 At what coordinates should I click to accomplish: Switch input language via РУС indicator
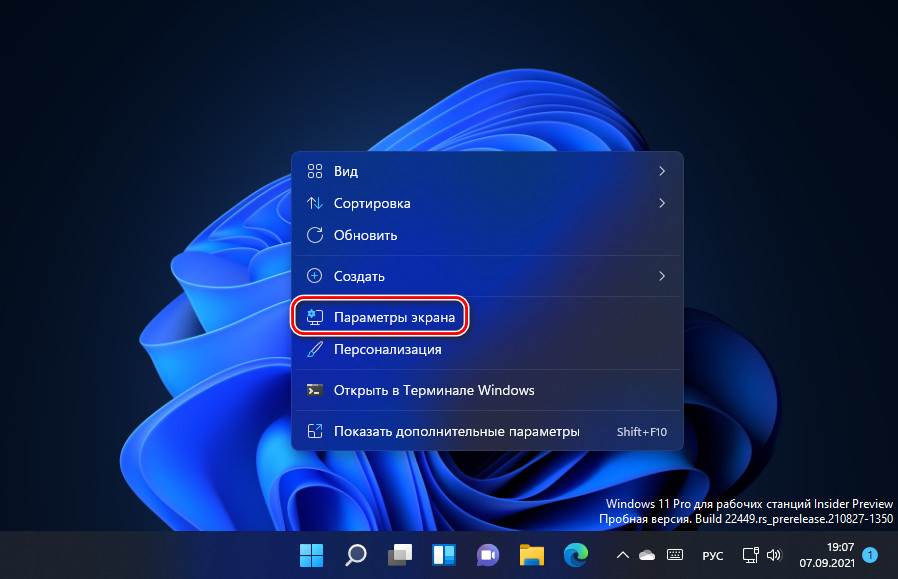click(712, 556)
